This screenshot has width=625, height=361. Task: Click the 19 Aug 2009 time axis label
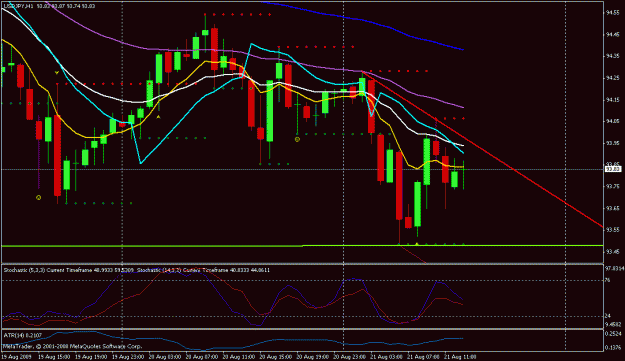16,357
